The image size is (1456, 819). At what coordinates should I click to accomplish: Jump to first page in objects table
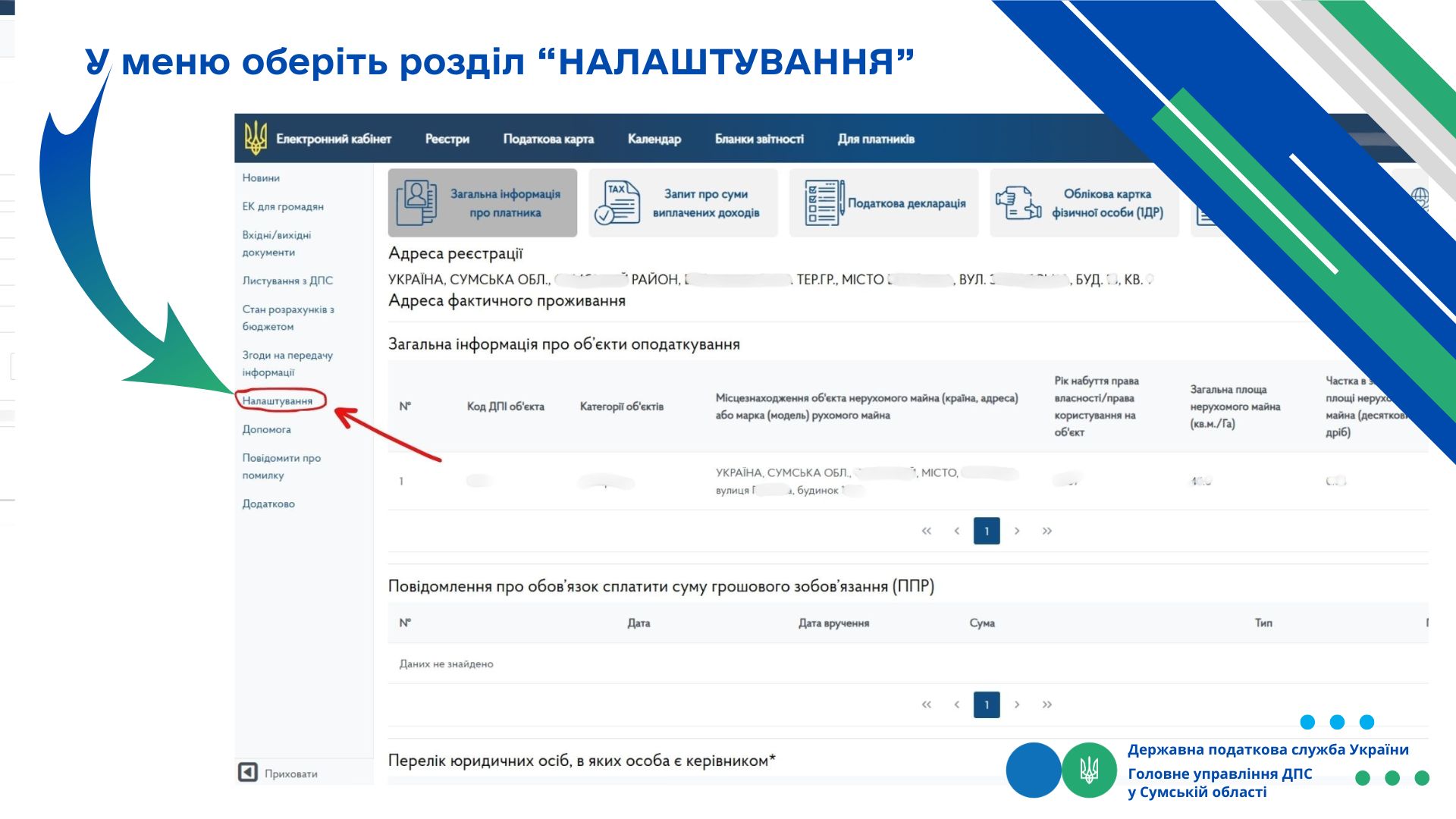click(x=926, y=531)
